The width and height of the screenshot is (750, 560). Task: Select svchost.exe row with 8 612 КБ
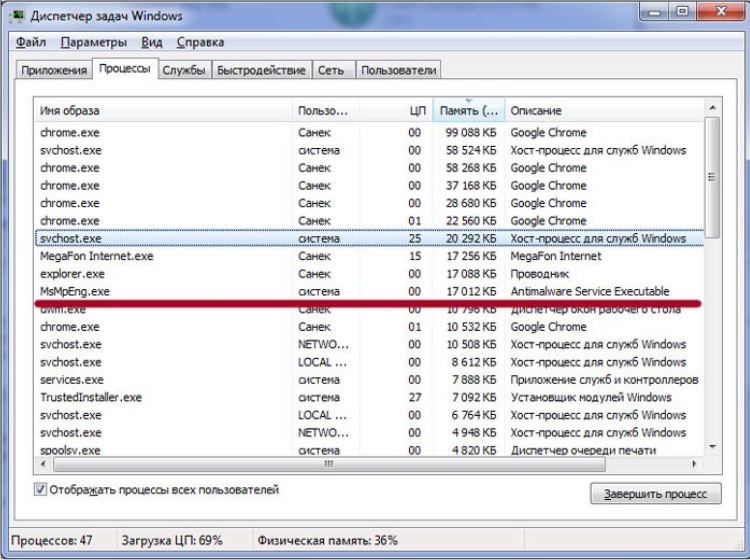coord(369,362)
